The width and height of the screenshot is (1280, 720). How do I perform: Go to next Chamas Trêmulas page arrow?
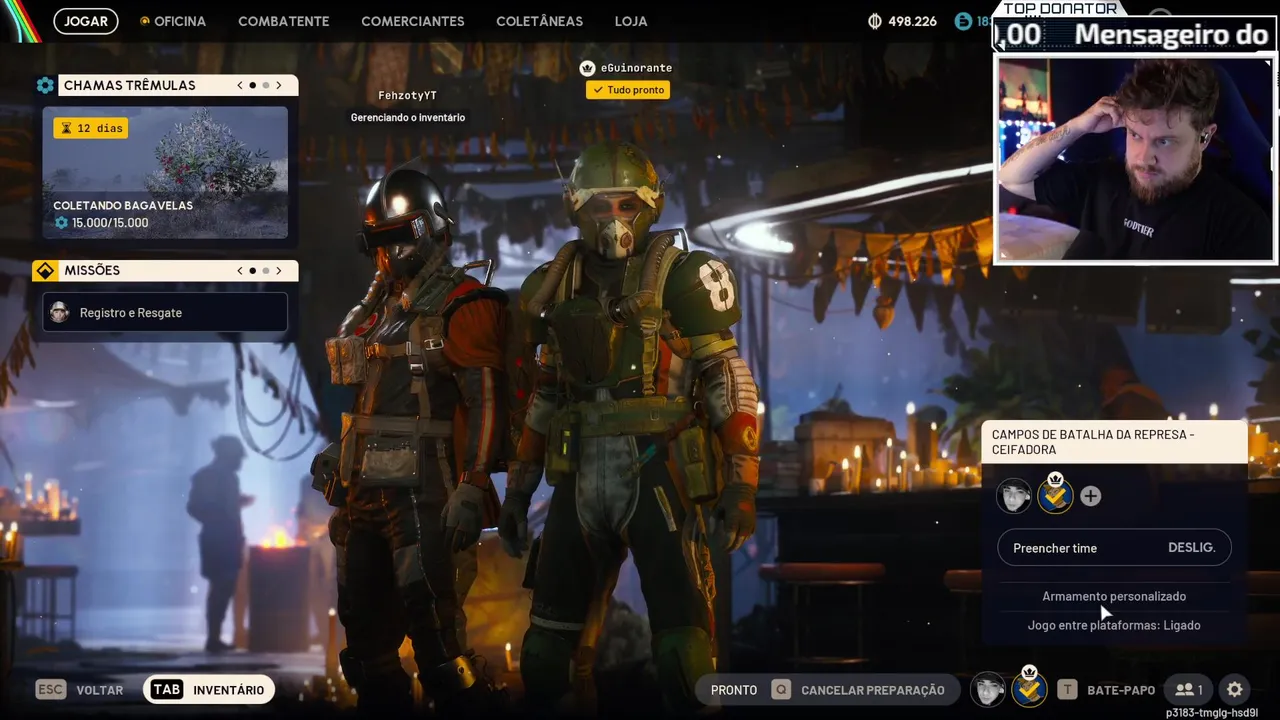(x=279, y=85)
